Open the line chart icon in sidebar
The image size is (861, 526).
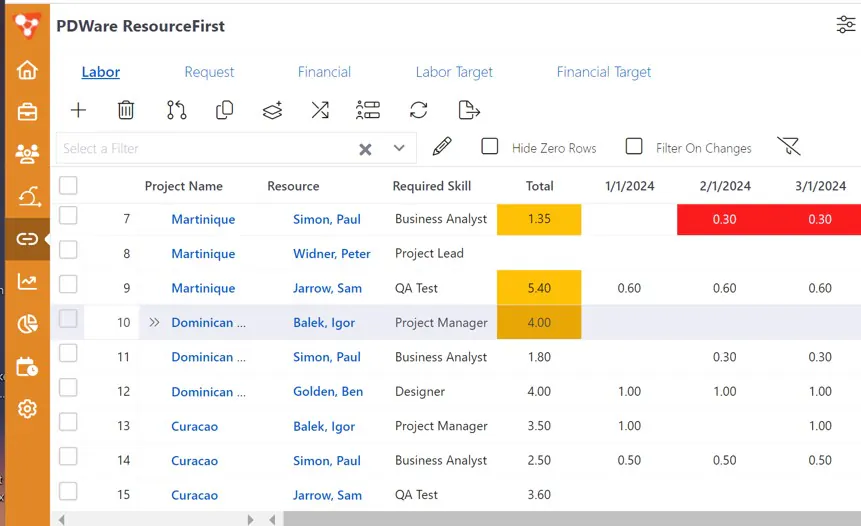27,282
